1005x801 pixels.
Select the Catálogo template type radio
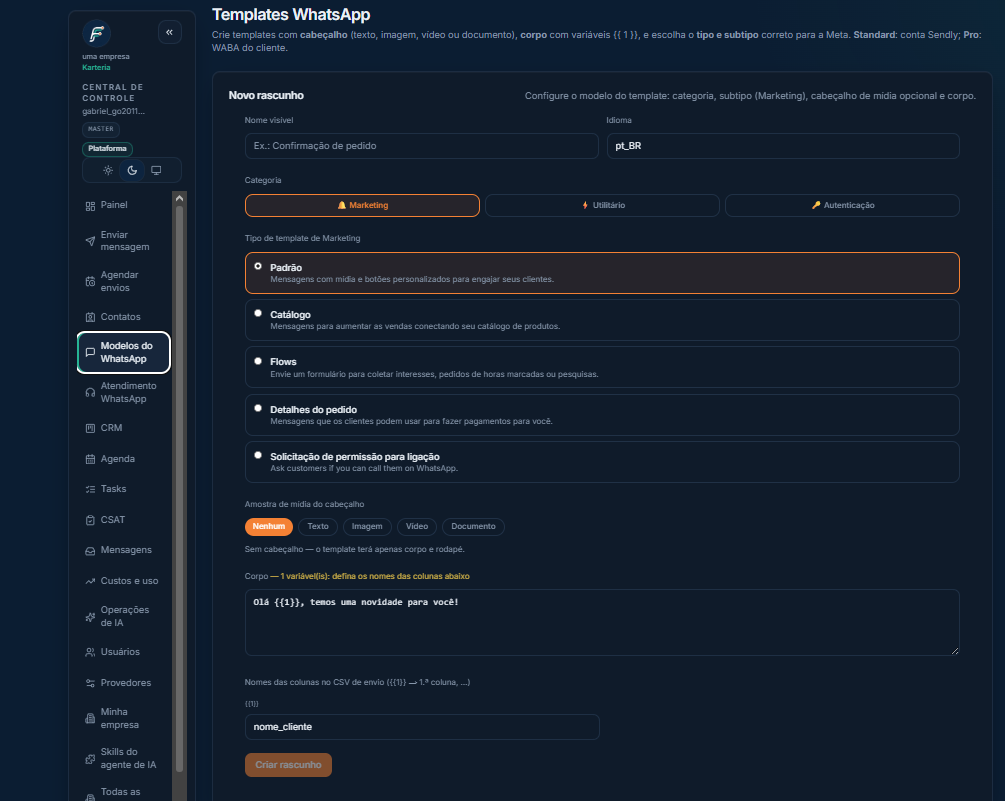(x=258, y=313)
